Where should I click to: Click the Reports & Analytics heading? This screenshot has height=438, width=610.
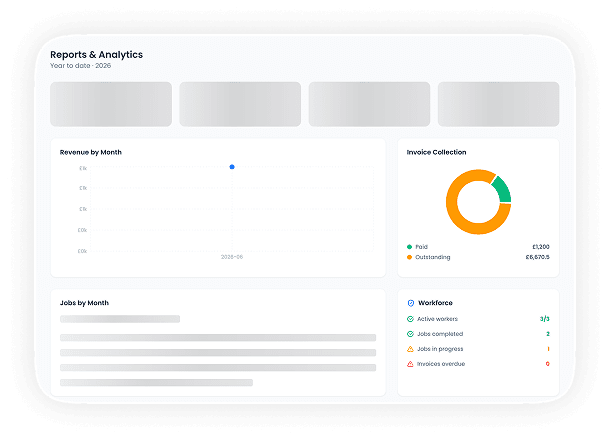coord(96,54)
